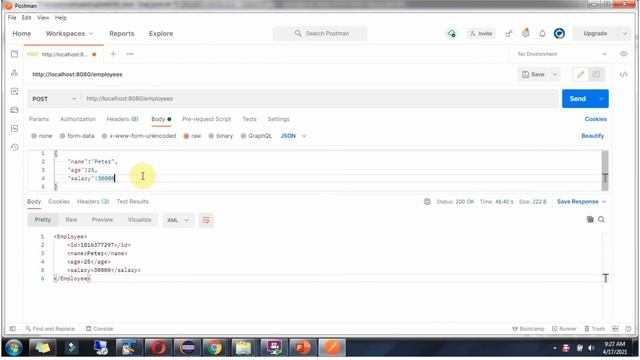This screenshot has height=360, width=640.
Task: Select the form-data body type
Action: (x=77, y=136)
